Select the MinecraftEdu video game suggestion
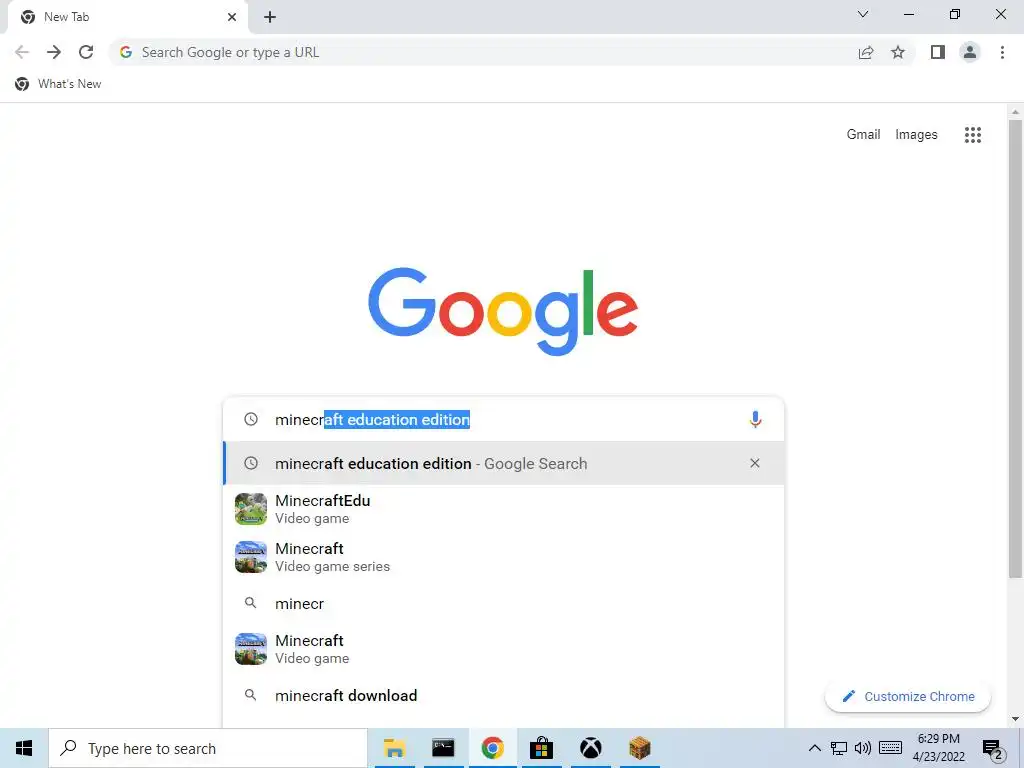Viewport: 1024px width, 768px height. [504, 509]
